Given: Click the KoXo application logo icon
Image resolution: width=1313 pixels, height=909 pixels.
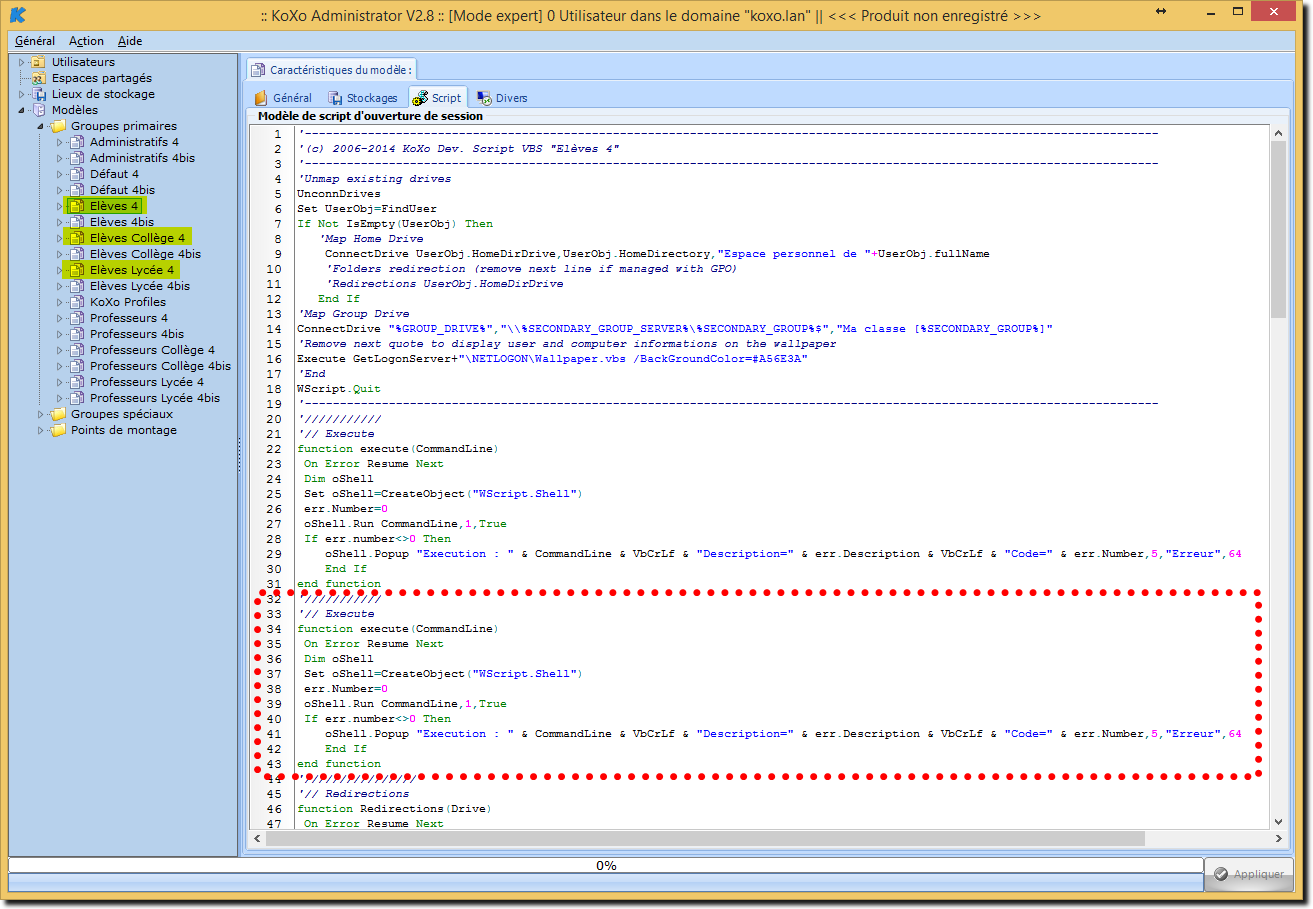Looking at the screenshot, I should tap(17, 15).
